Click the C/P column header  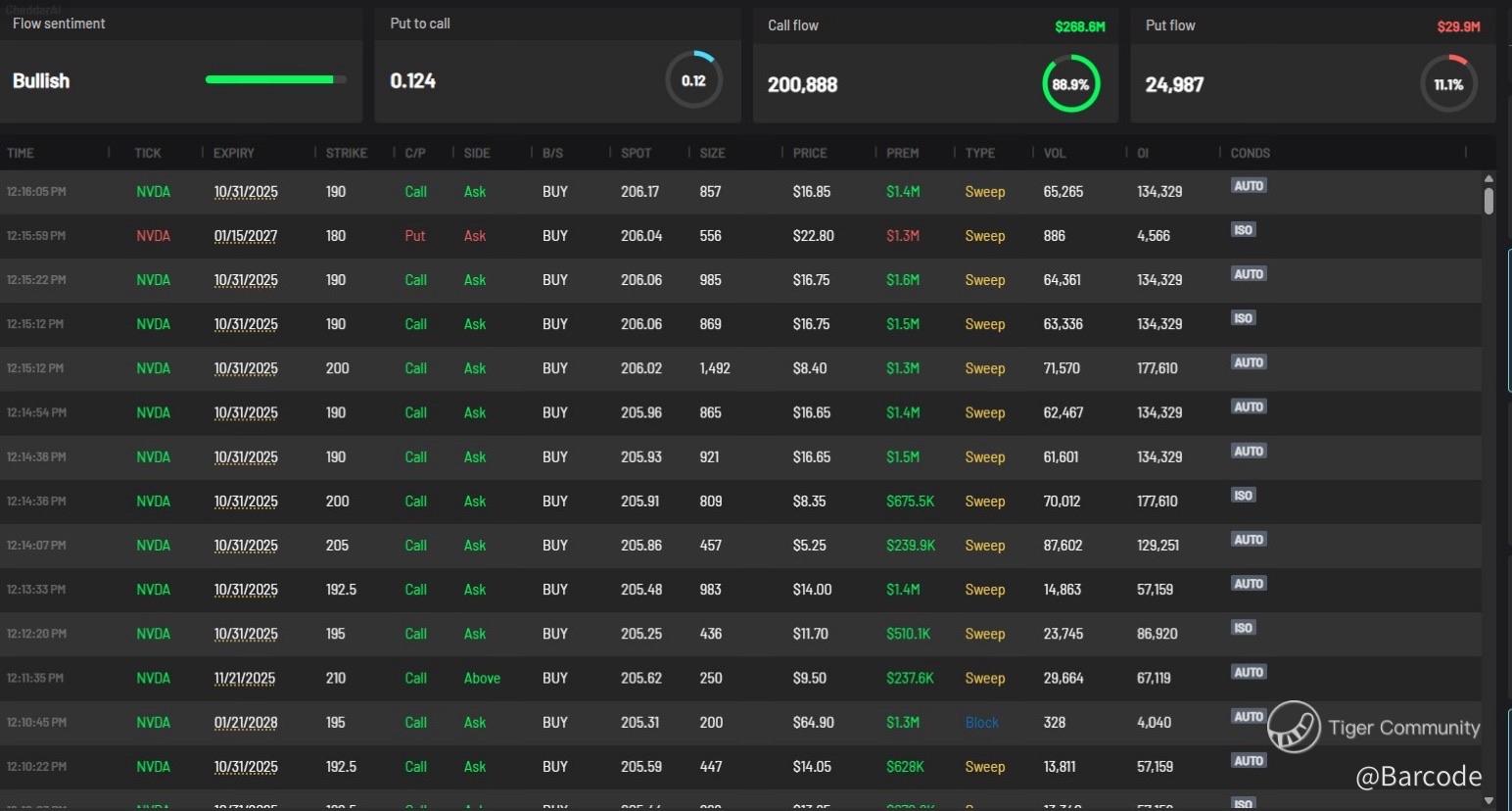415,153
